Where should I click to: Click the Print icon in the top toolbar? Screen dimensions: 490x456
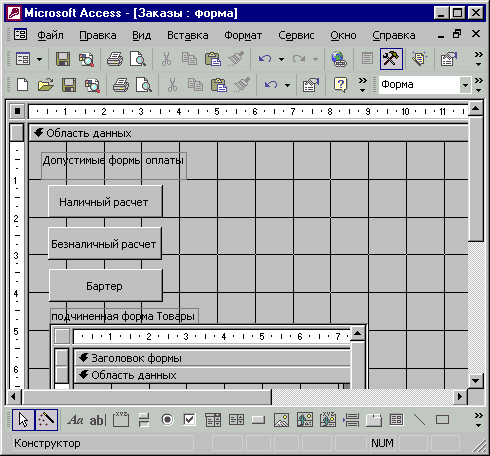coord(115,59)
